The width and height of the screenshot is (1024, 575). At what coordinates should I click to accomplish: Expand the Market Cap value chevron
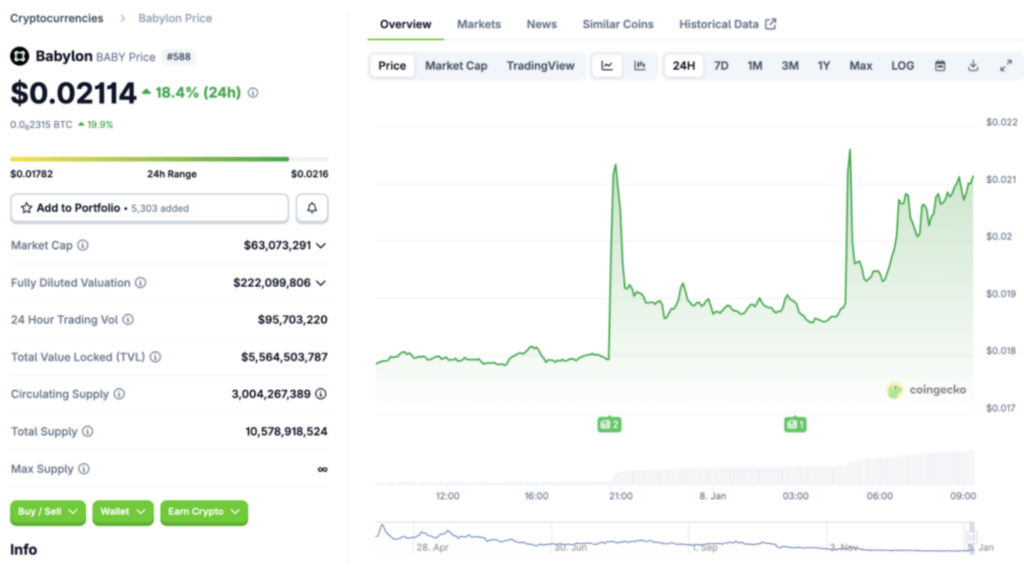[321, 246]
